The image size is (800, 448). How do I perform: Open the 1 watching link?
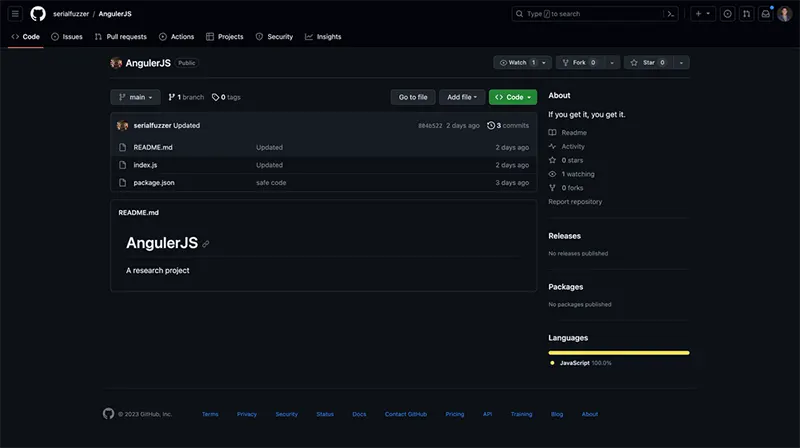[571, 174]
